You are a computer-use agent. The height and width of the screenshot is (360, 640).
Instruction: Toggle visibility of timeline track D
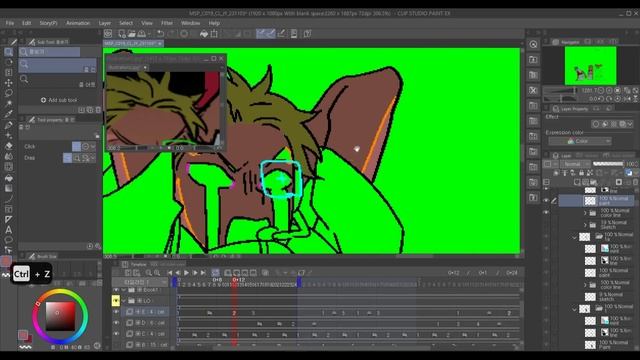(x=116, y=323)
